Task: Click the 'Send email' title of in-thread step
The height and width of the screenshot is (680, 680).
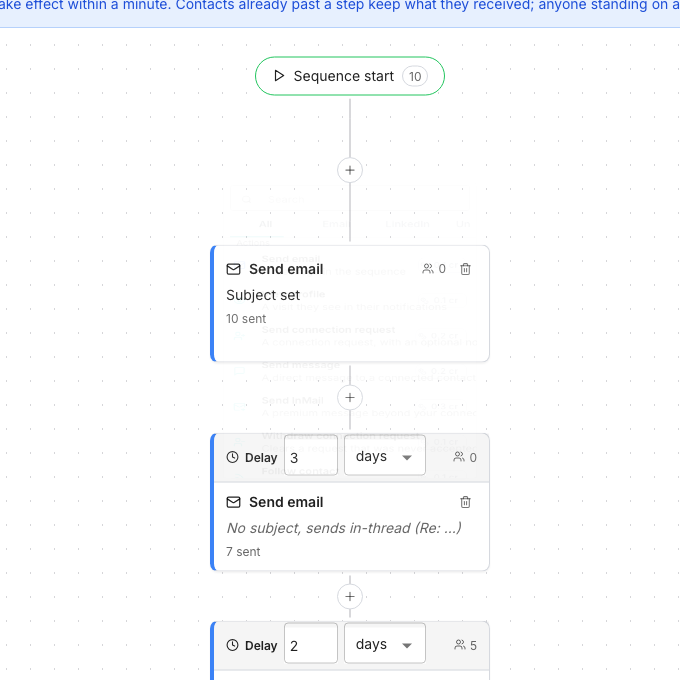Action: click(286, 502)
